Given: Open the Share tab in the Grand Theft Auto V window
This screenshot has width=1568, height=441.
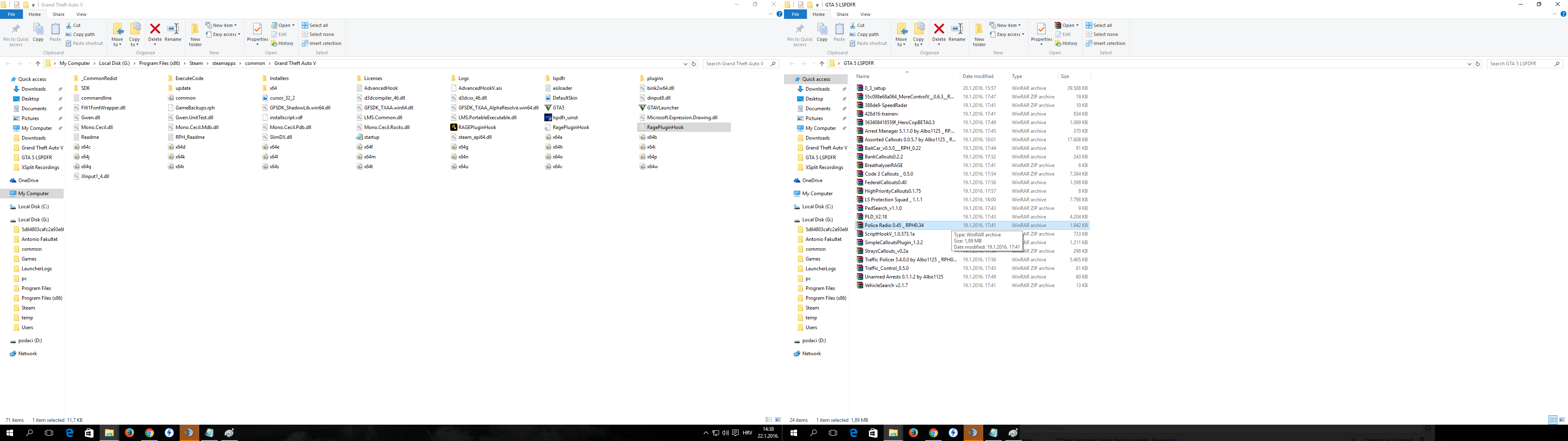Looking at the screenshot, I should pos(58,14).
